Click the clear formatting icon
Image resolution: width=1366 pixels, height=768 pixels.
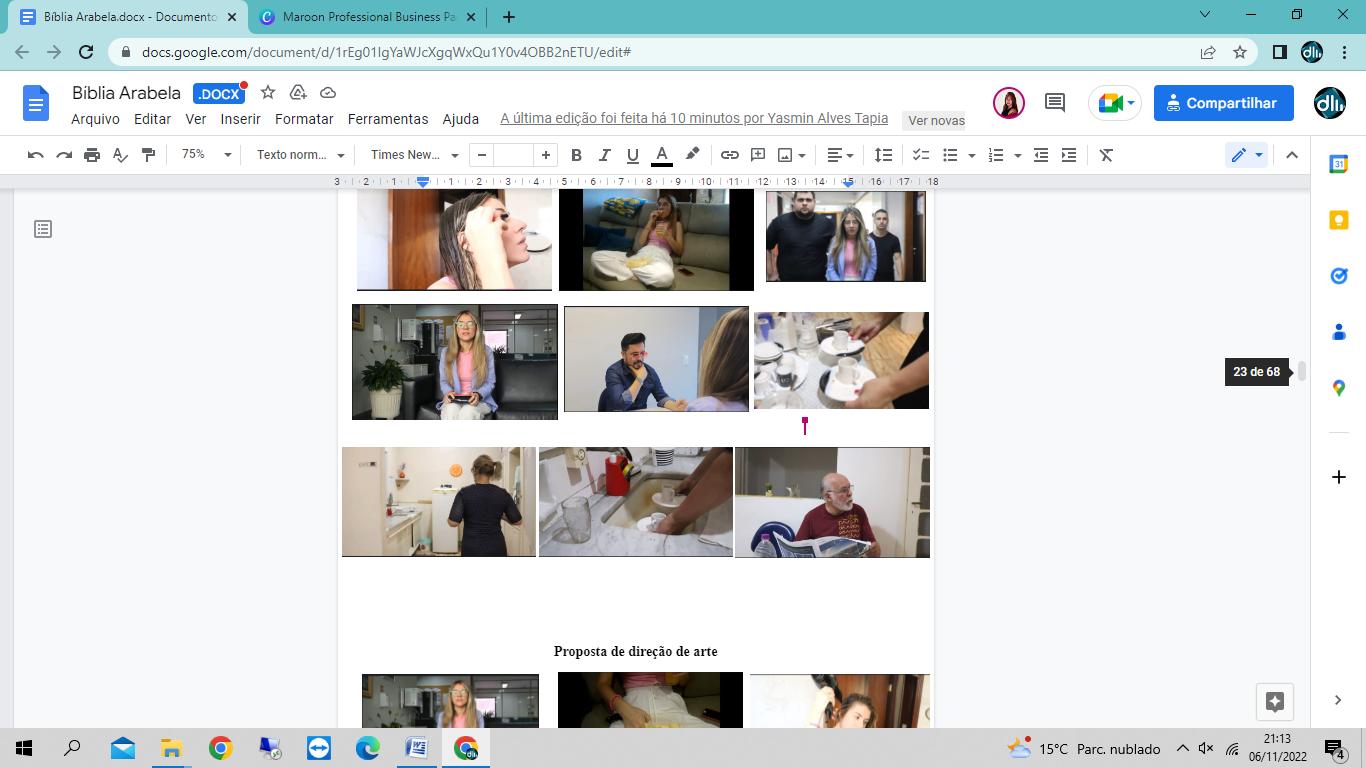1106,155
